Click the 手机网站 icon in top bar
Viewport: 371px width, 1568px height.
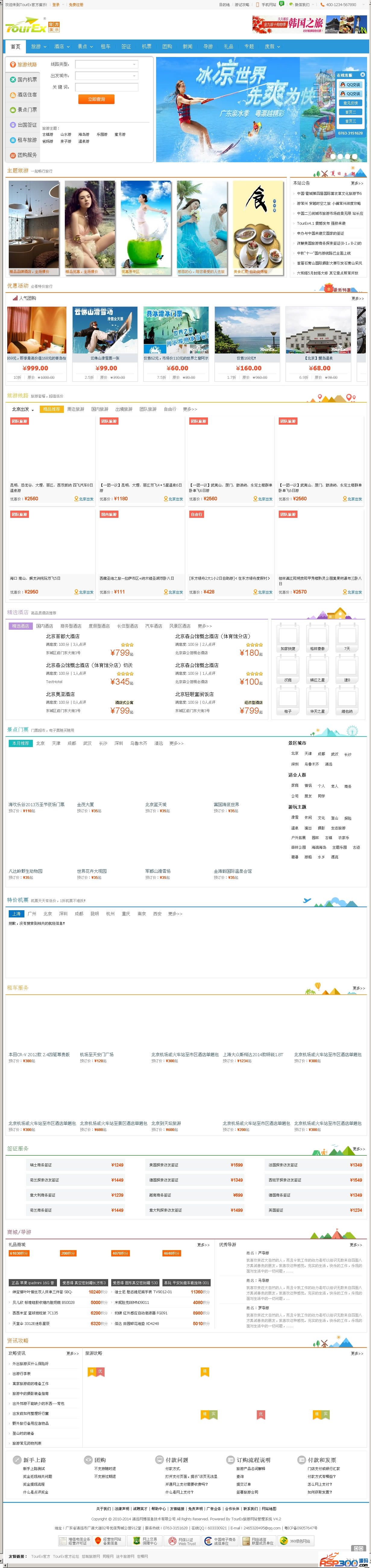pos(258,4)
